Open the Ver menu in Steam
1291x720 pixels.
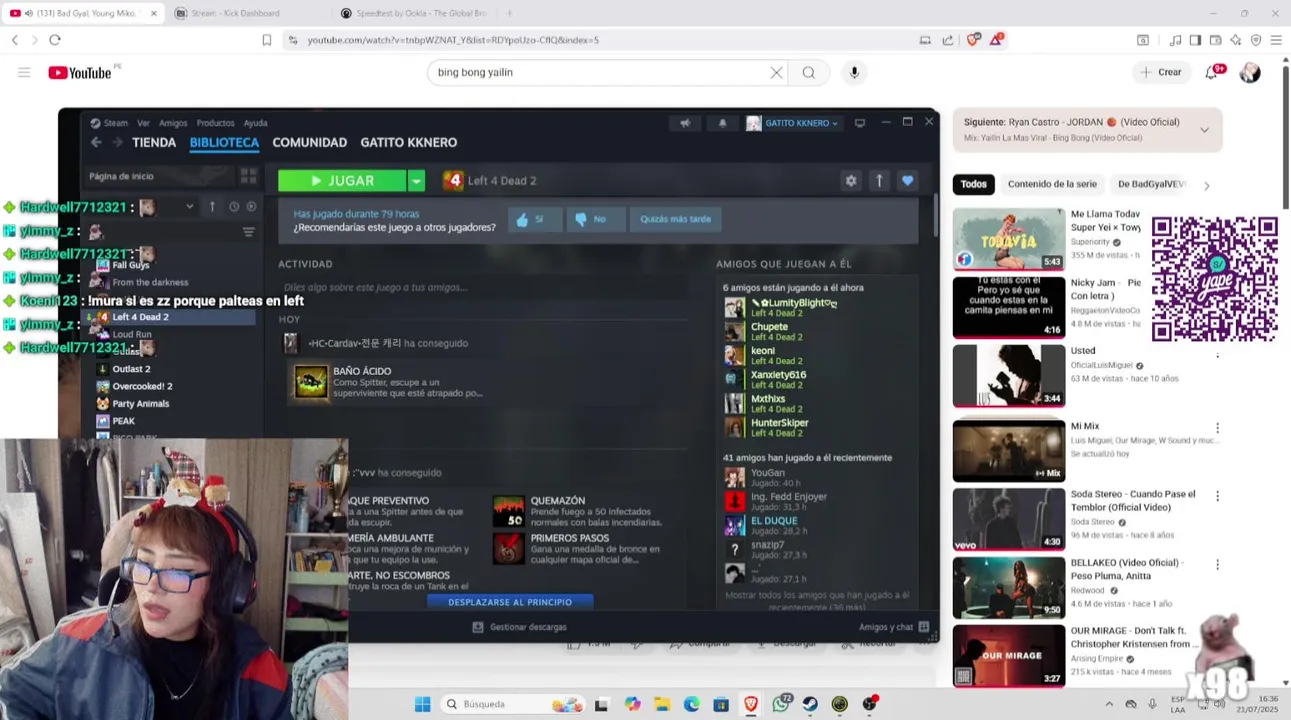pos(143,123)
